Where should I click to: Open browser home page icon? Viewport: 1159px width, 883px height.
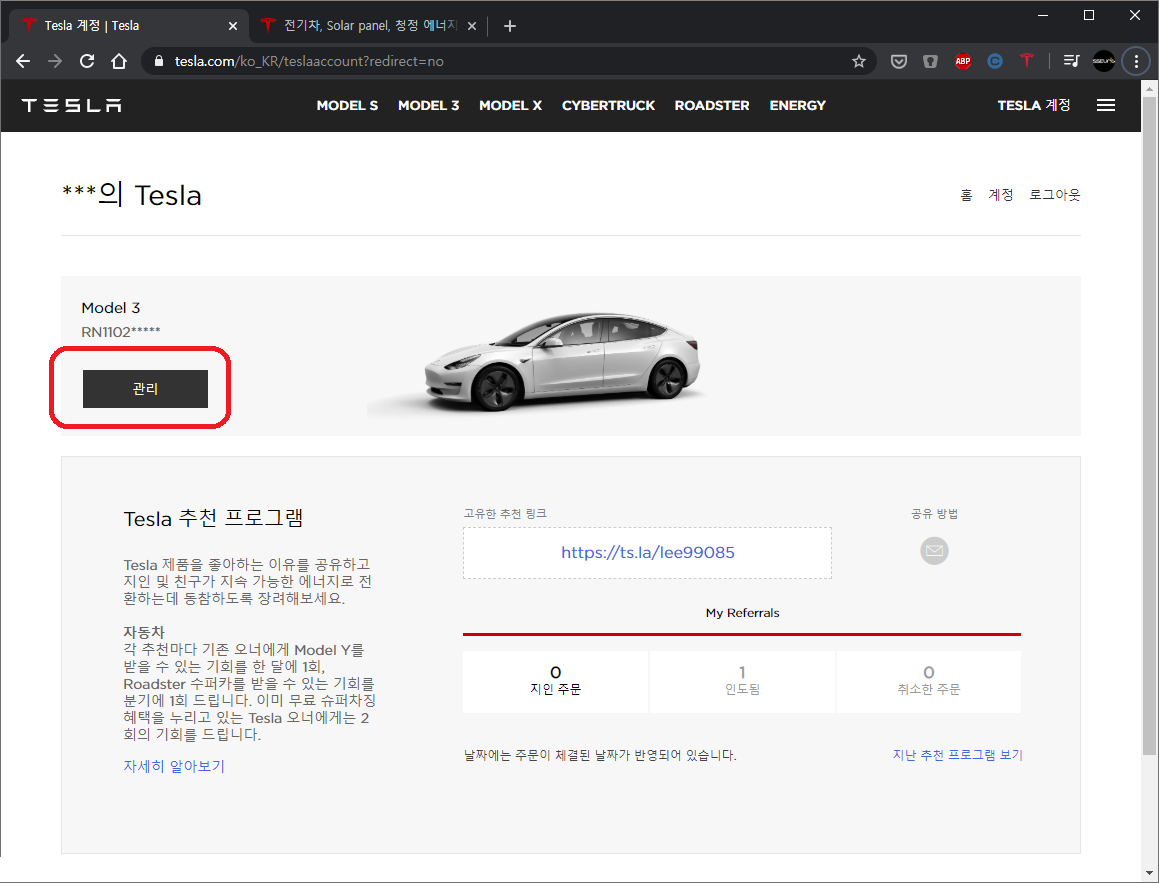119,61
